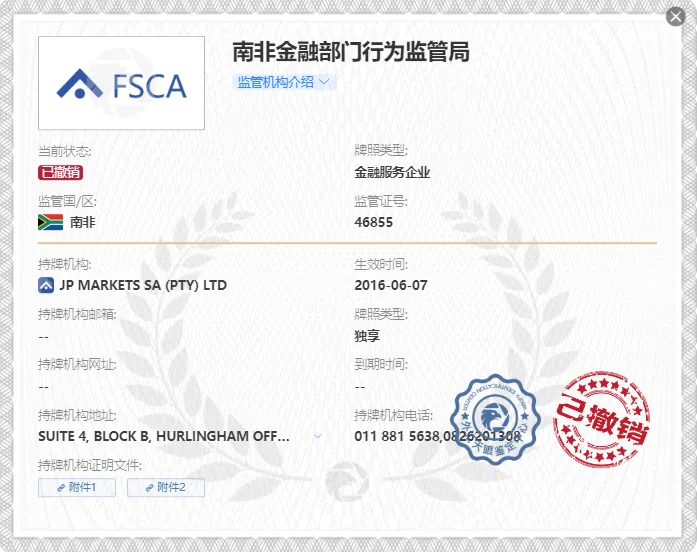Select effective date 2016-06-07
Viewport: 697px width, 552px height.
pos(391,285)
